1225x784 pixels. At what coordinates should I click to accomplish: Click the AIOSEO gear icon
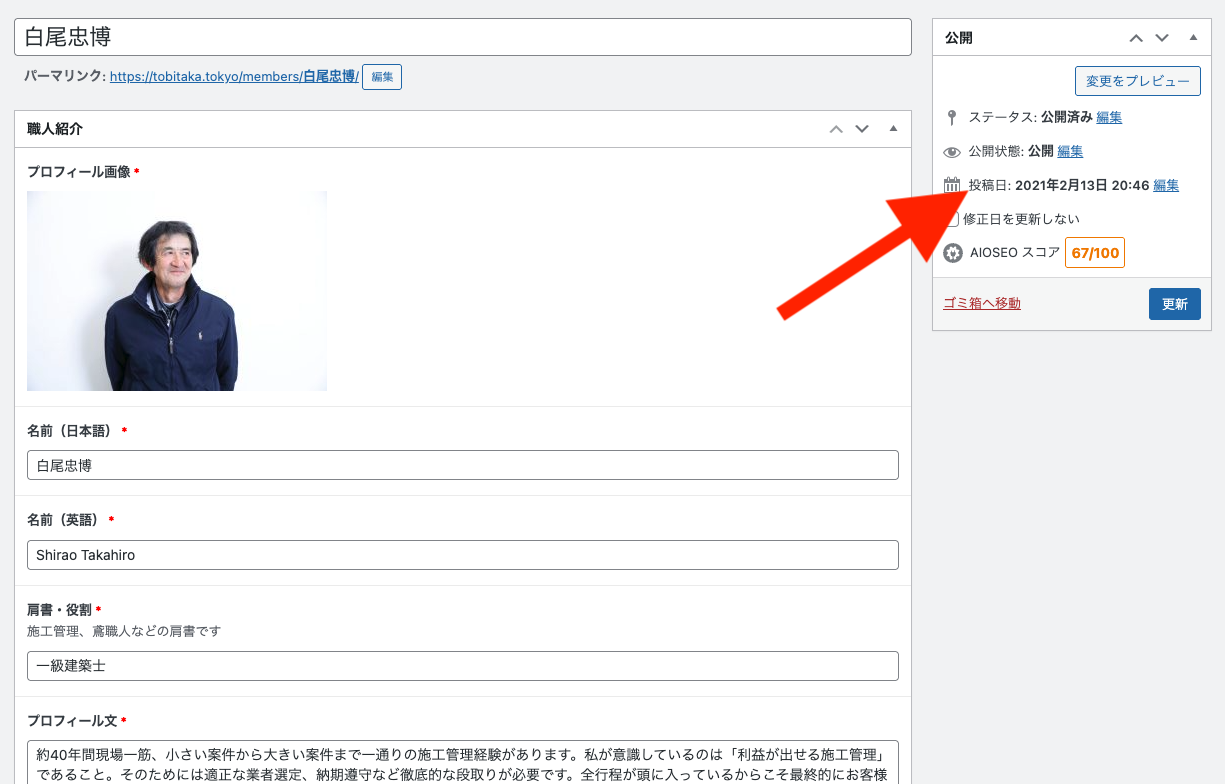click(x=953, y=253)
